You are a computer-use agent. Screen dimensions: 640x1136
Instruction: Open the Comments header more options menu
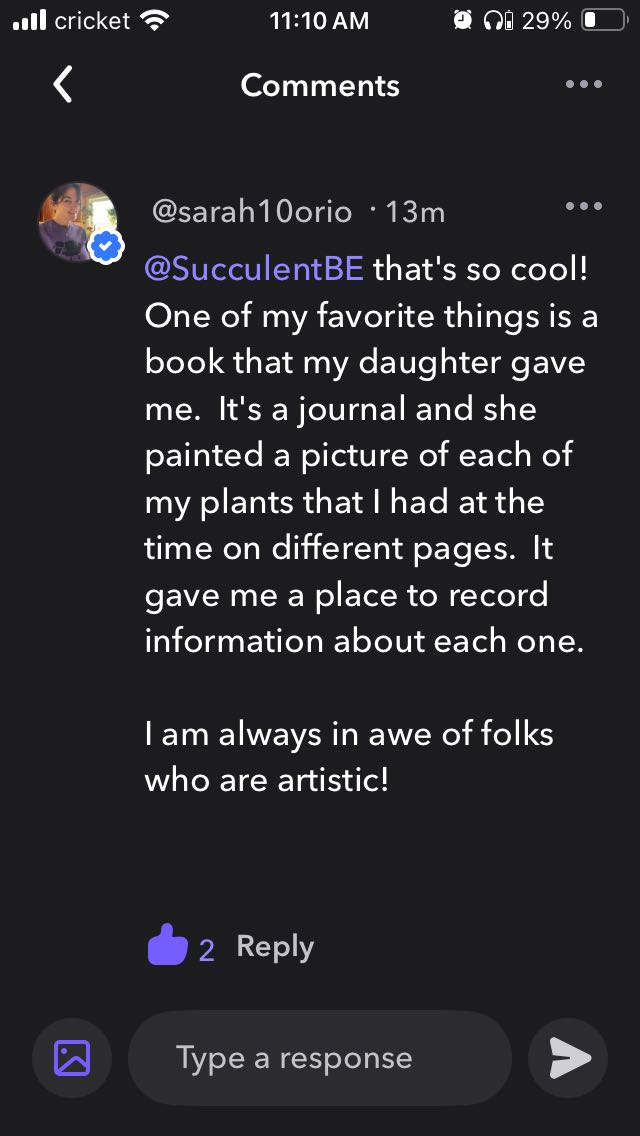pyautogui.click(x=583, y=85)
